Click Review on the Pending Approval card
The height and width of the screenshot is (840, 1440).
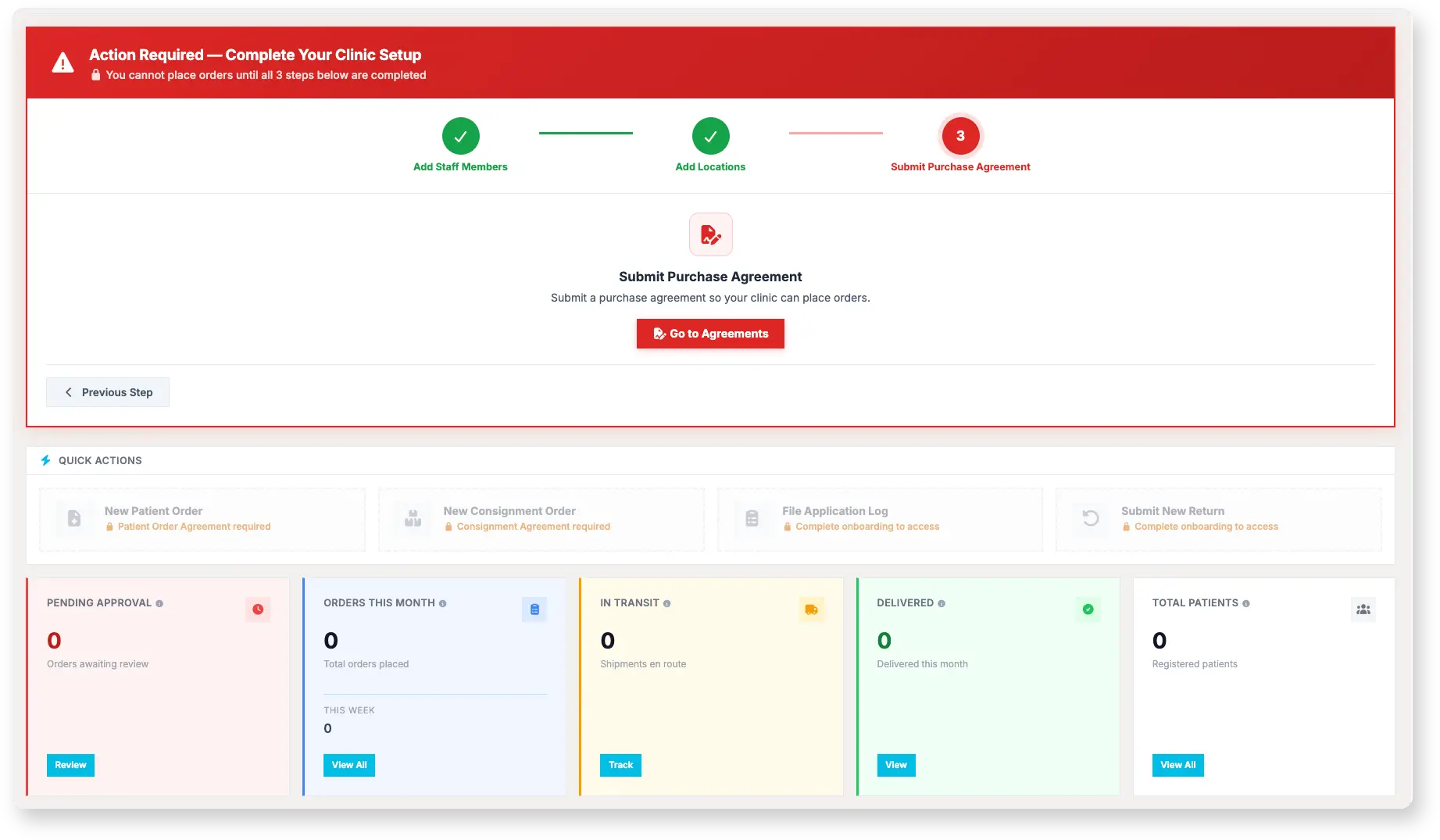(x=70, y=765)
